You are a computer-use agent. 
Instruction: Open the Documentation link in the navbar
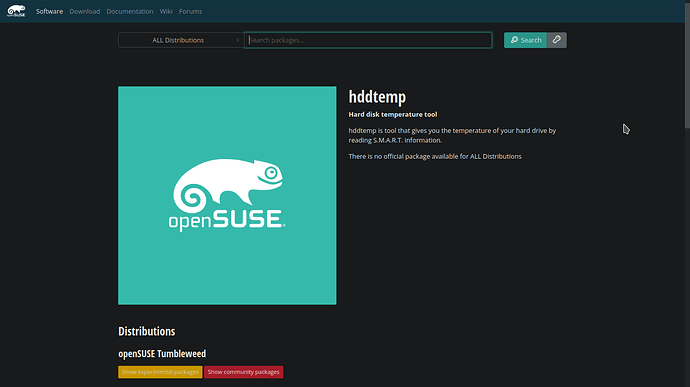point(130,11)
